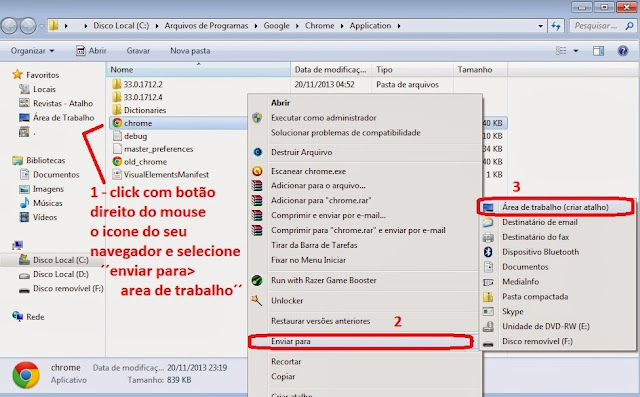Click Disco Local (C:) in address path
Image resolution: width=640 pixels, height=397 pixels.
121,26
